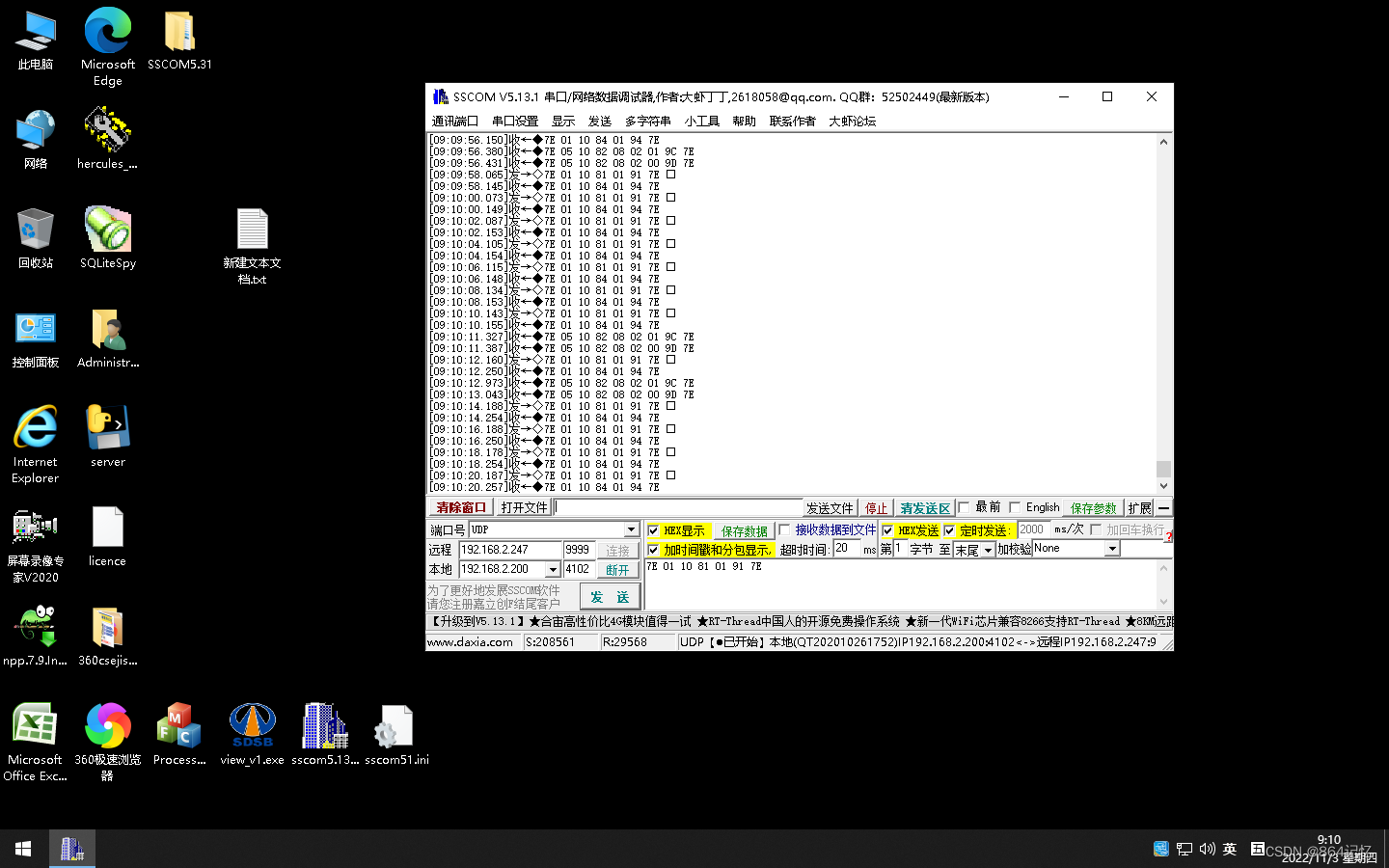This screenshot has width=1389, height=868.
Task: Select the 新建文本文档.txt file icon
Action: (252, 246)
